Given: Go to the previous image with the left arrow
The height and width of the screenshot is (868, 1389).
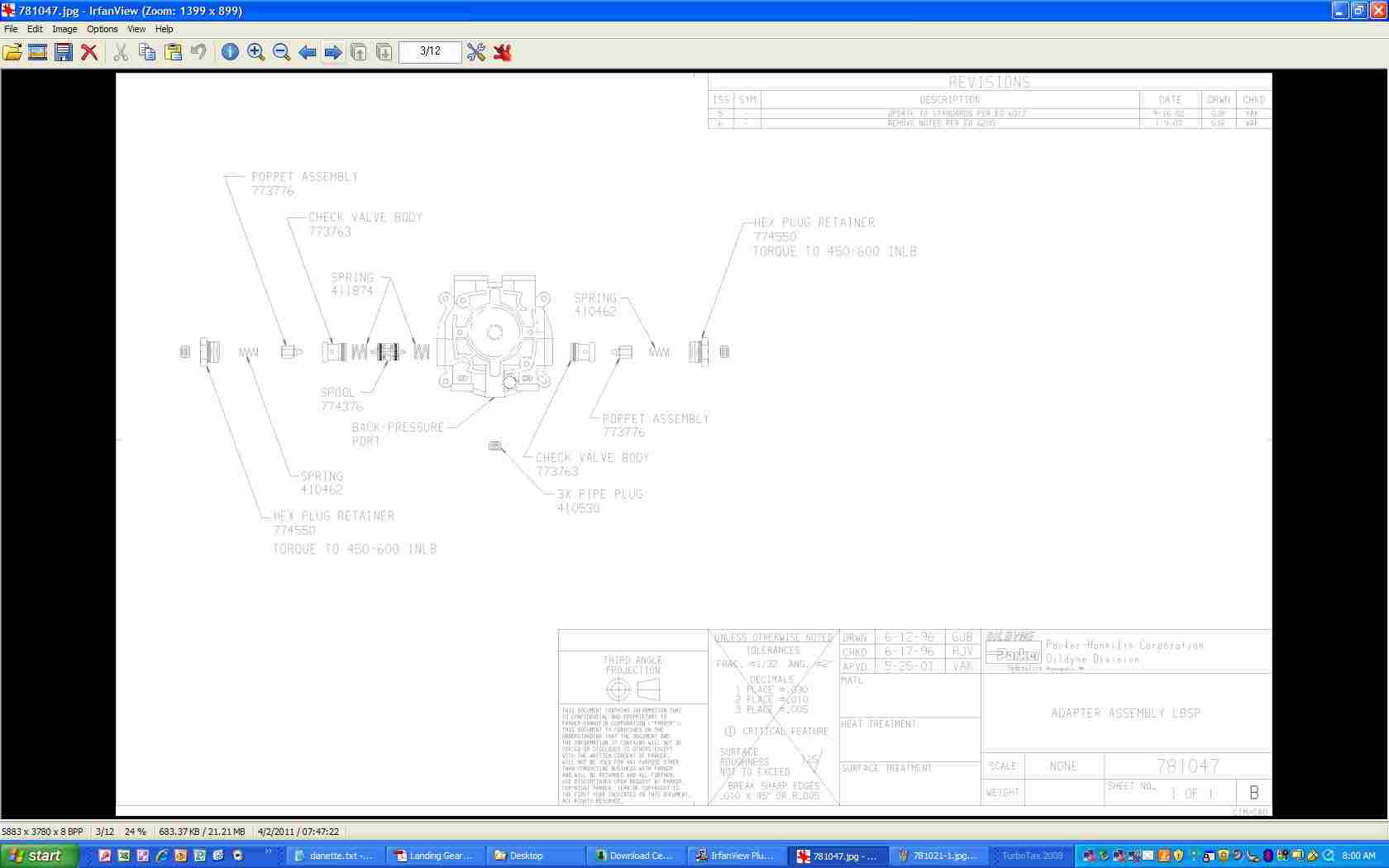Looking at the screenshot, I should tap(307, 52).
